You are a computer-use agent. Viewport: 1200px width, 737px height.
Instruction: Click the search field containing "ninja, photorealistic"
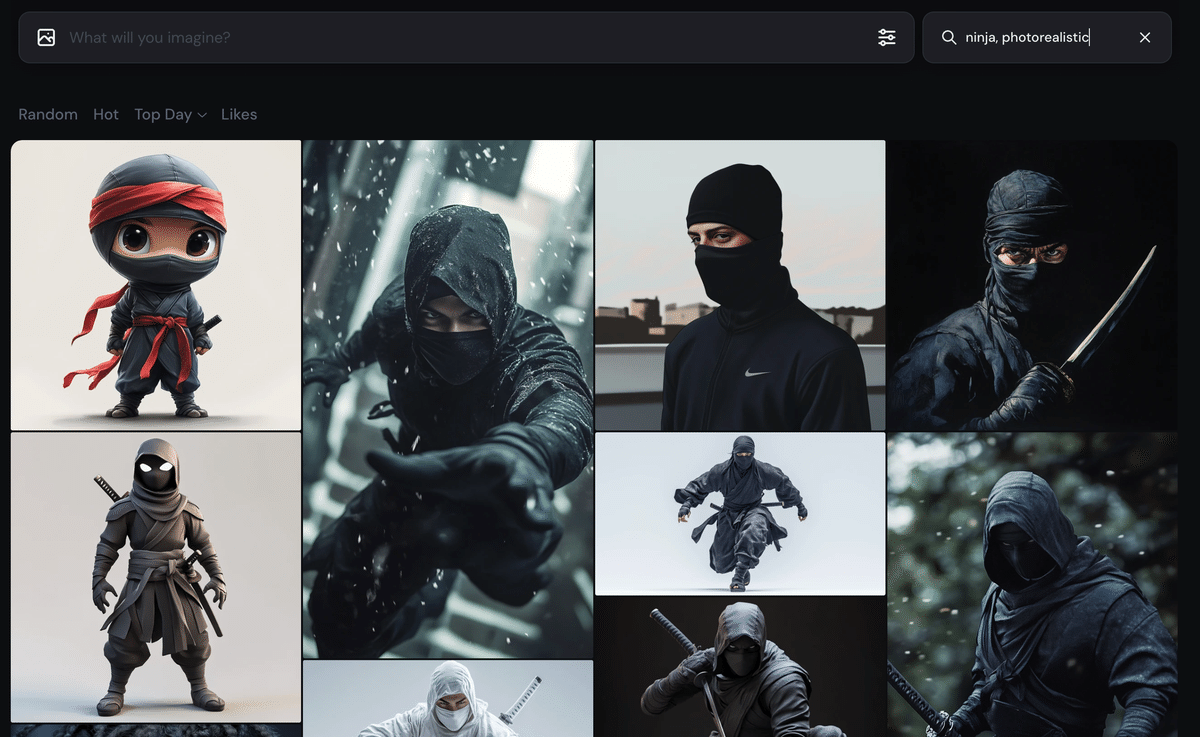1046,37
